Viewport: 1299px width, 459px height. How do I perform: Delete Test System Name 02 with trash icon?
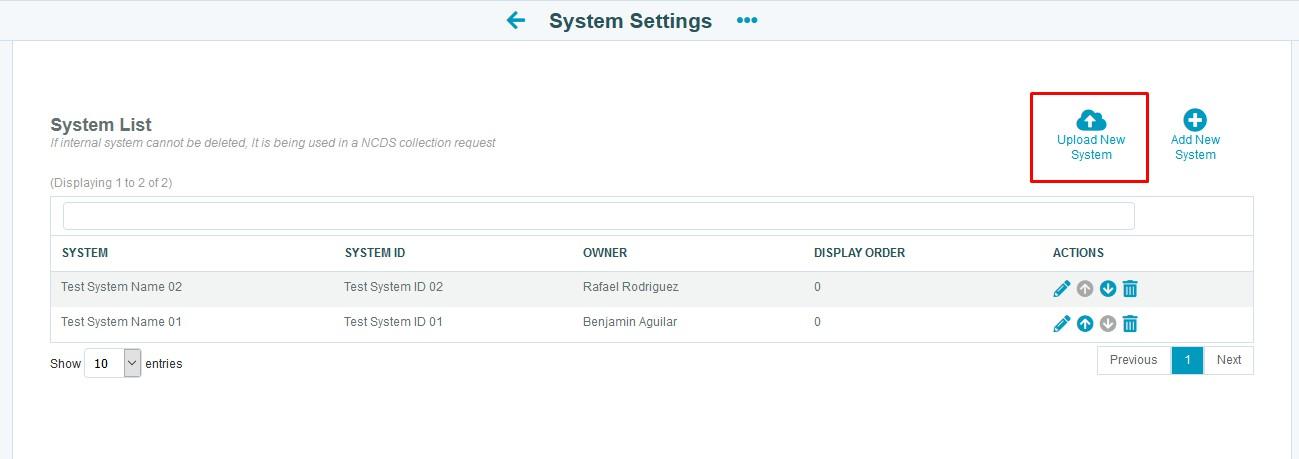[x=1130, y=289]
